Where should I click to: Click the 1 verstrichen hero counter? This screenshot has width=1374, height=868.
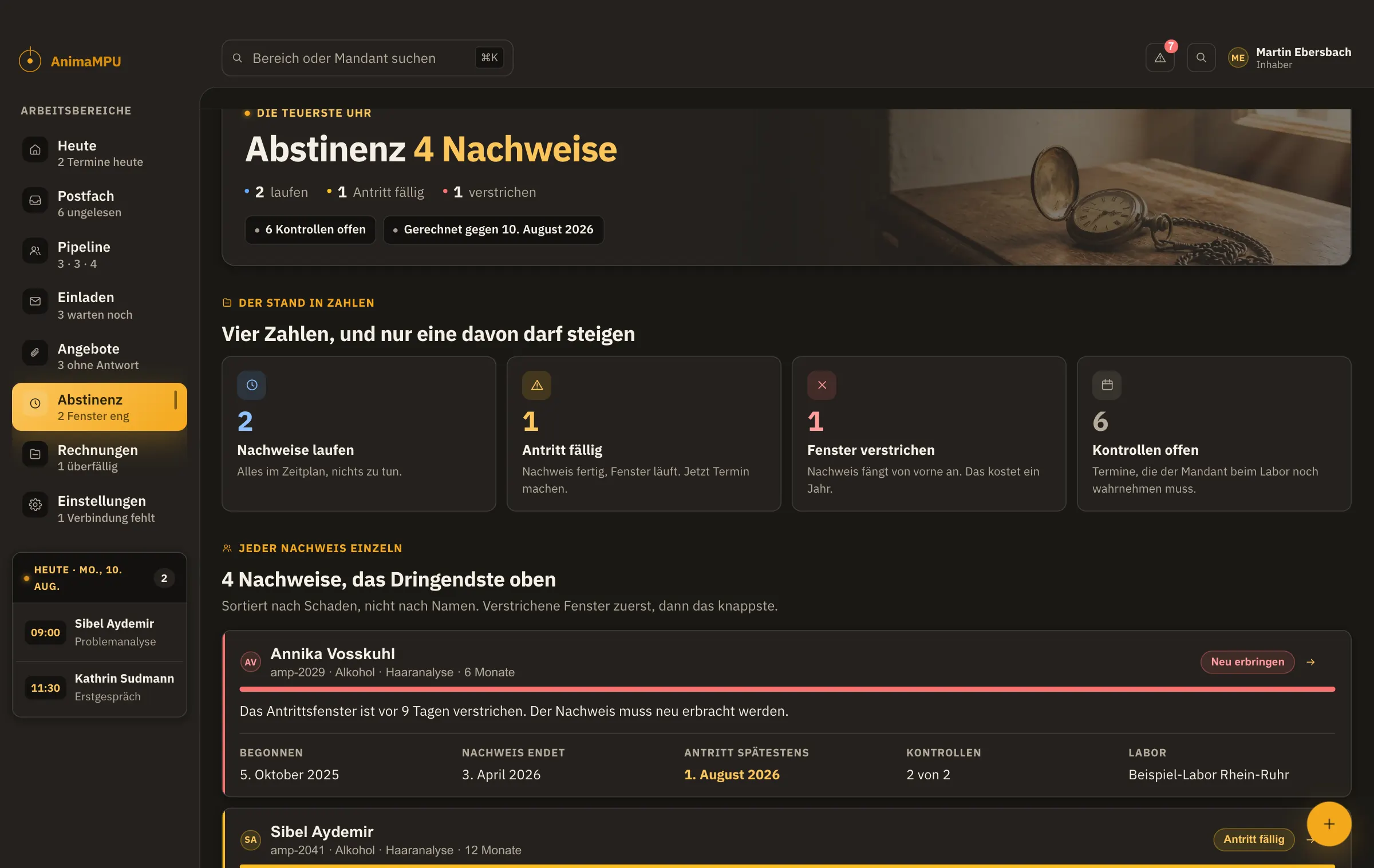489,192
